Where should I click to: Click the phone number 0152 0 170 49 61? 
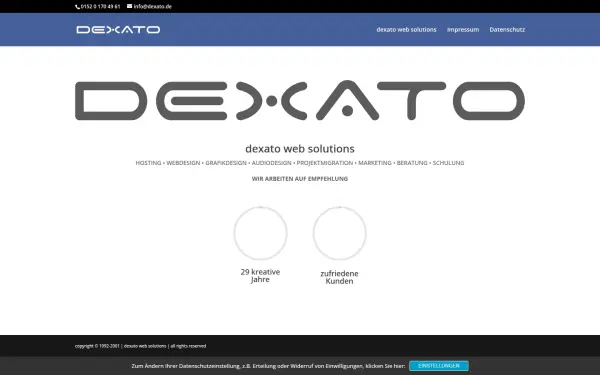100,7
